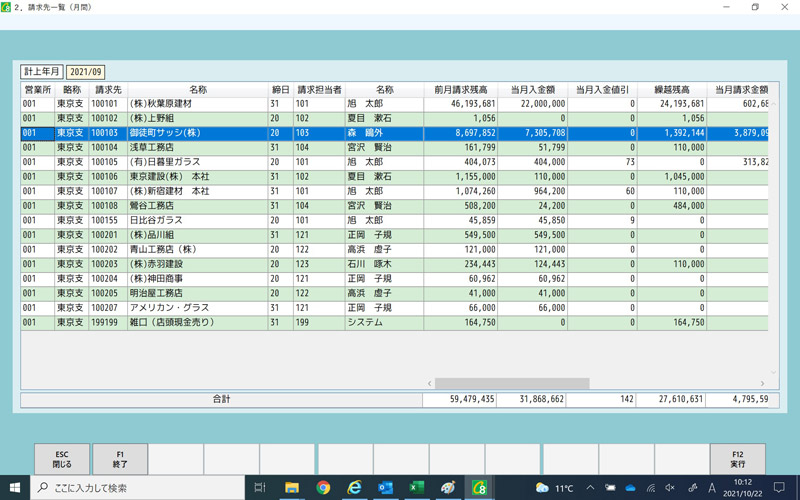Open the paint palette app in the taskbar
Viewport: 800px width, 500px height.
(x=448, y=488)
